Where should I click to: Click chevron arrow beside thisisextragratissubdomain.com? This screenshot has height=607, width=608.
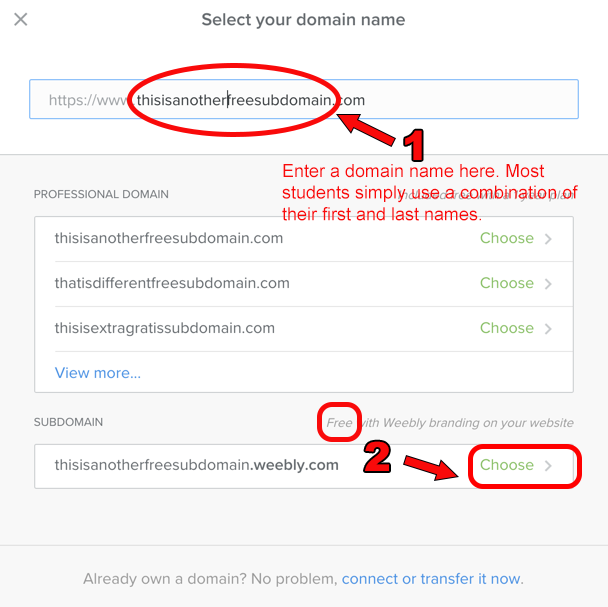[548, 328]
